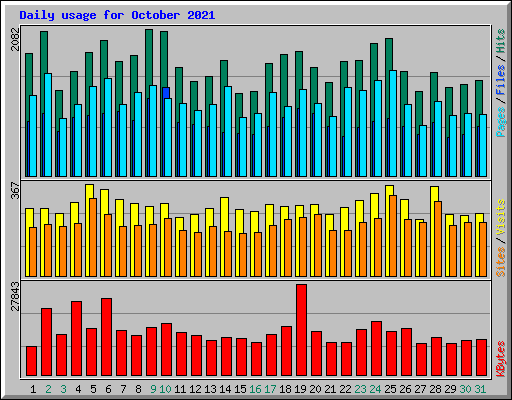Screen dimensions: 512x400
Task: Click the yellow visits bar for day 1
Action: point(27,242)
